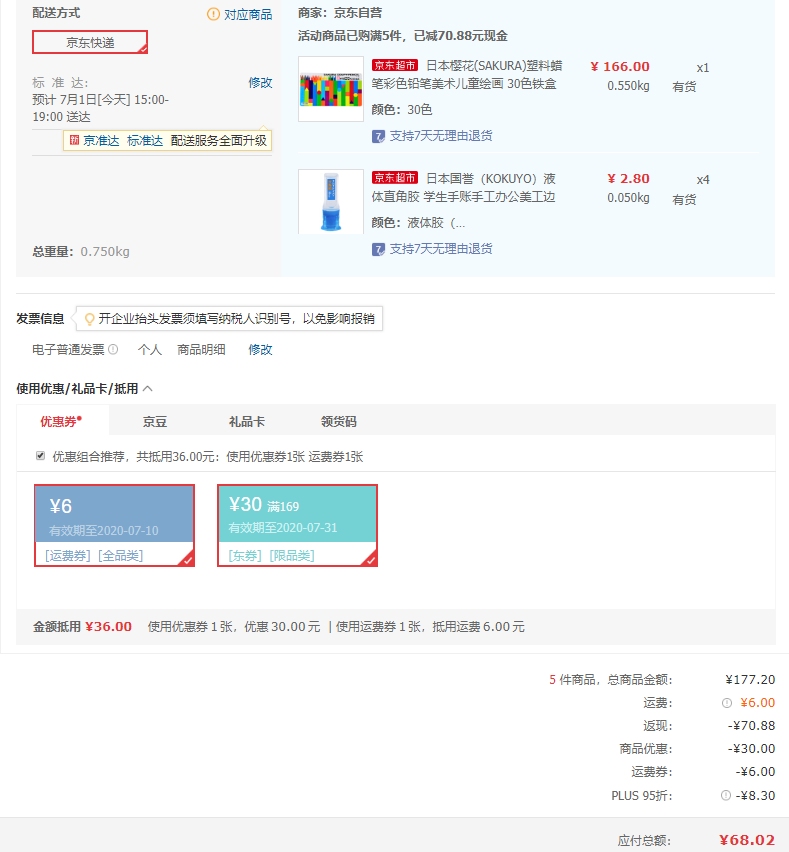
Task: Click the info icon beside PLUS 95折 discount
Action: click(725, 795)
